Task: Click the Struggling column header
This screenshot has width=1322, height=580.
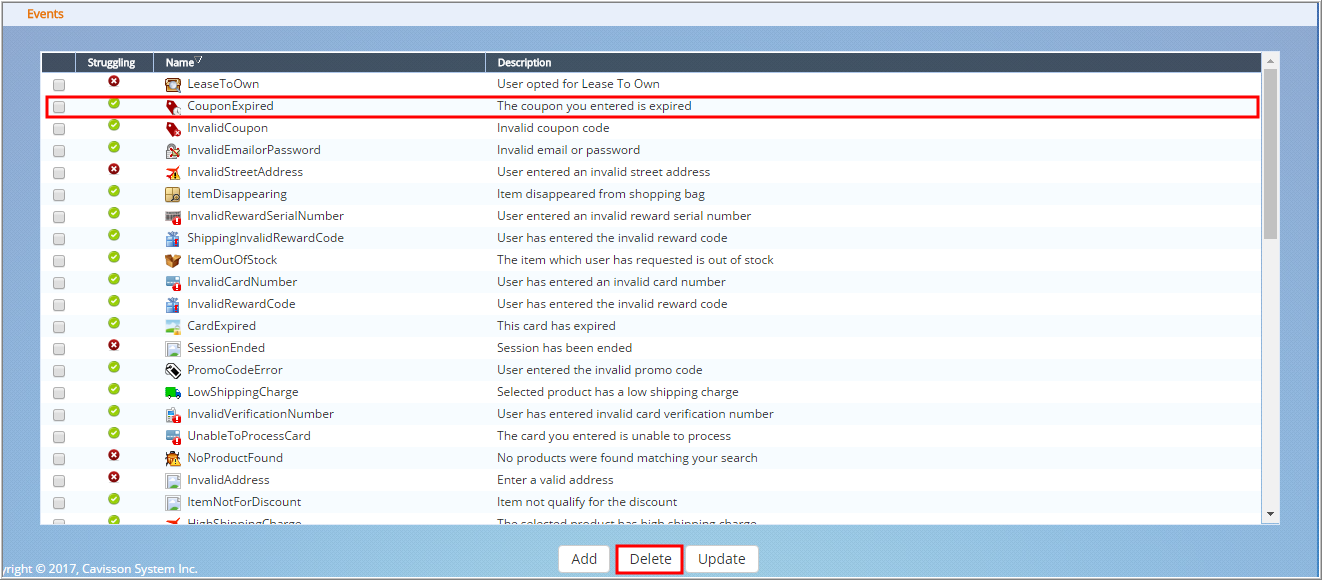Action: tap(111, 63)
